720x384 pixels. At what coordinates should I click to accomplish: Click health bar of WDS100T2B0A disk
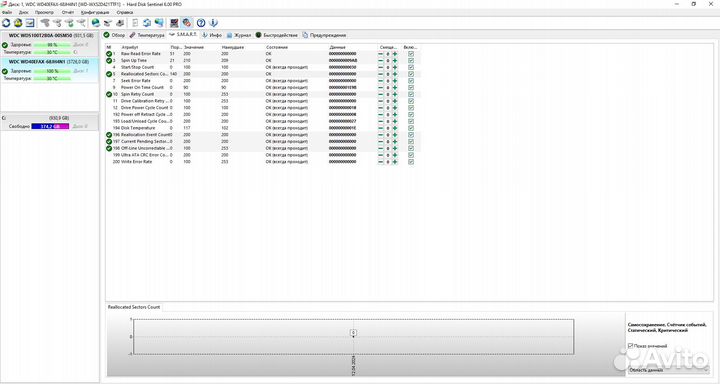[x=52, y=45]
